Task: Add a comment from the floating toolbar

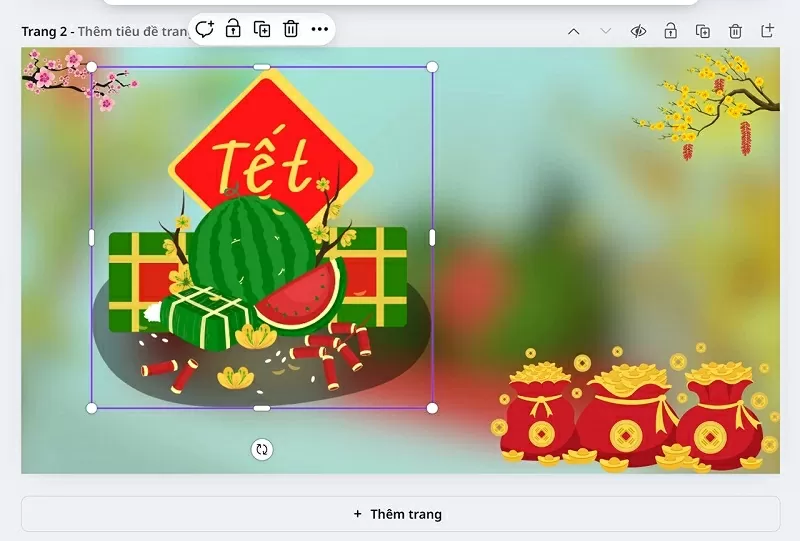Action: (x=204, y=29)
